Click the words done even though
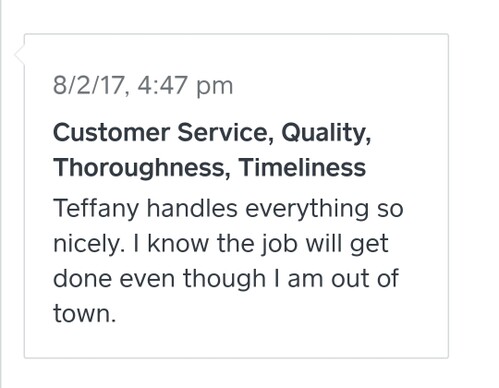Image resolution: width=499 pixels, height=388 pixels. click(159, 279)
